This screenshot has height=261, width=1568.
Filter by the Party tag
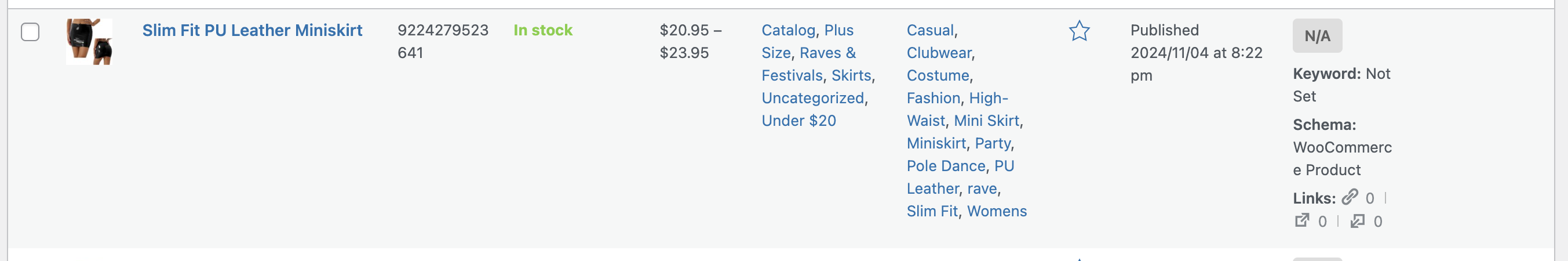[992, 143]
